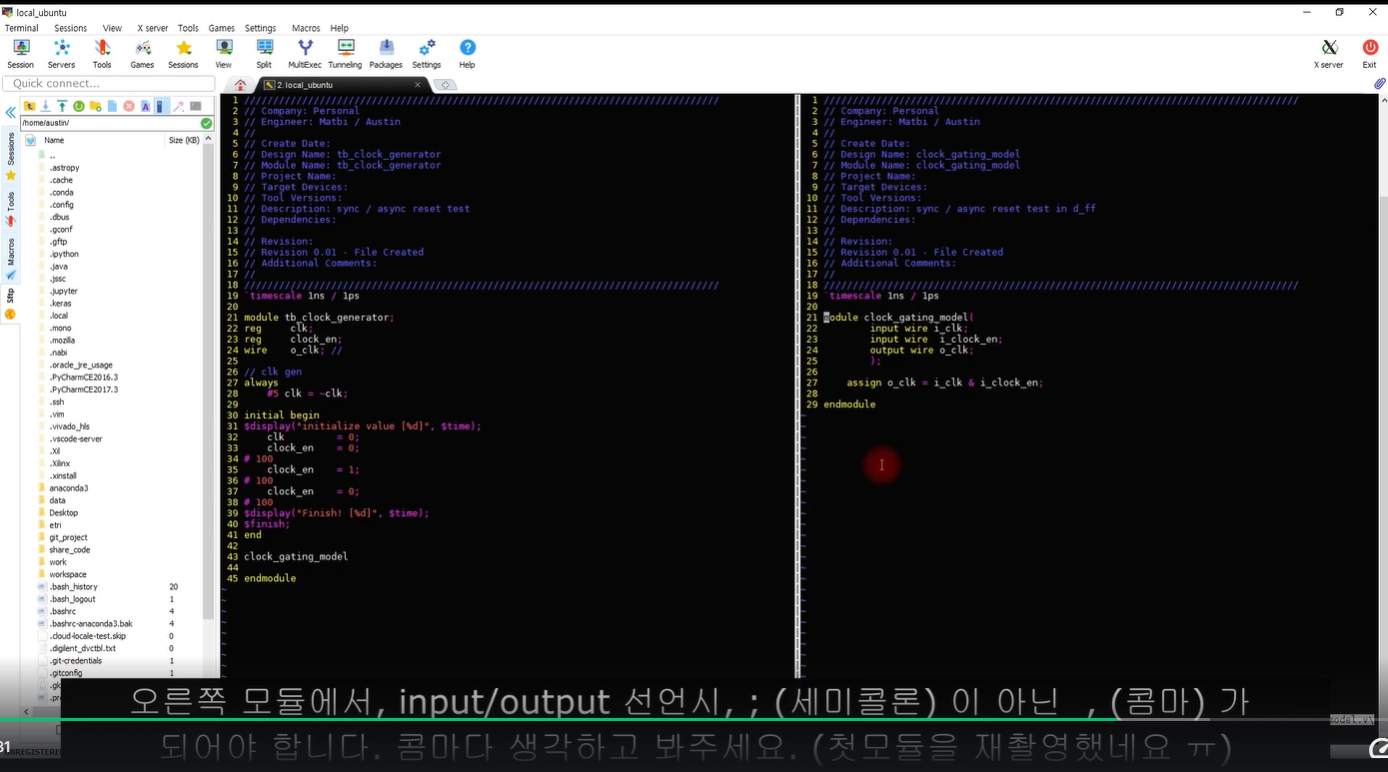The image size is (1388, 772).
Task: Open the git_project folder
Action: click(68, 537)
